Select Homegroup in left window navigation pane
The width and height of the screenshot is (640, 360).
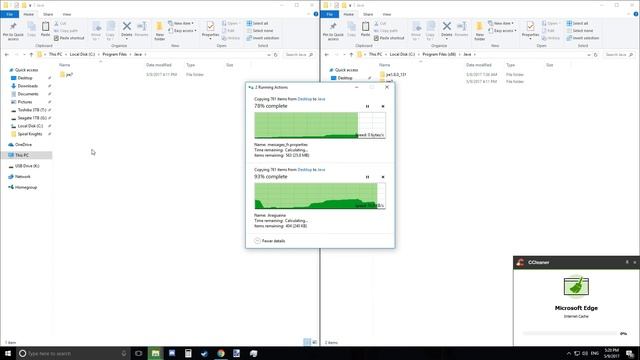(x=22, y=187)
